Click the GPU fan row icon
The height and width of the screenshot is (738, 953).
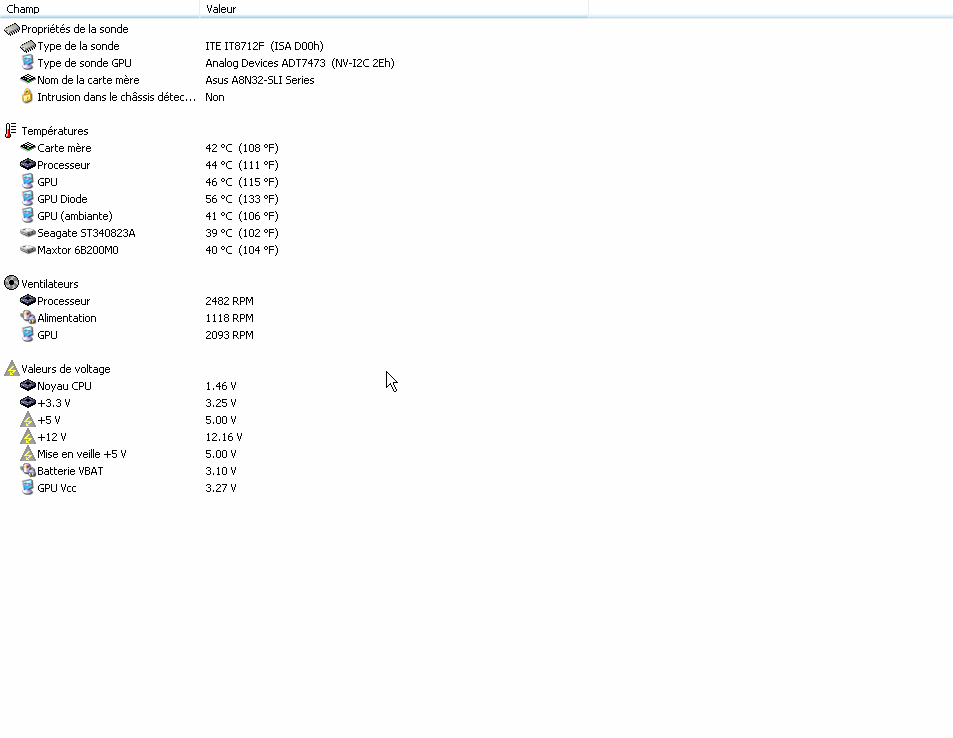27,335
